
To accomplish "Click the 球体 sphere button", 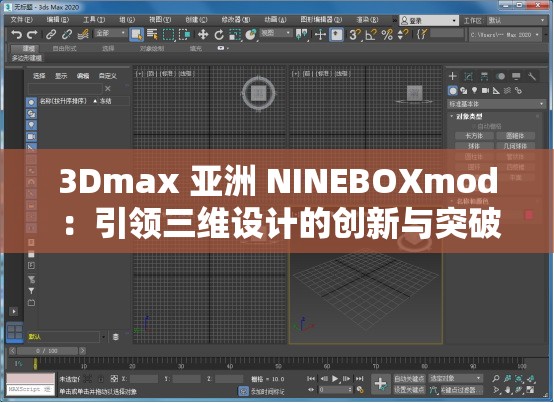I will [x=474, y=146].
